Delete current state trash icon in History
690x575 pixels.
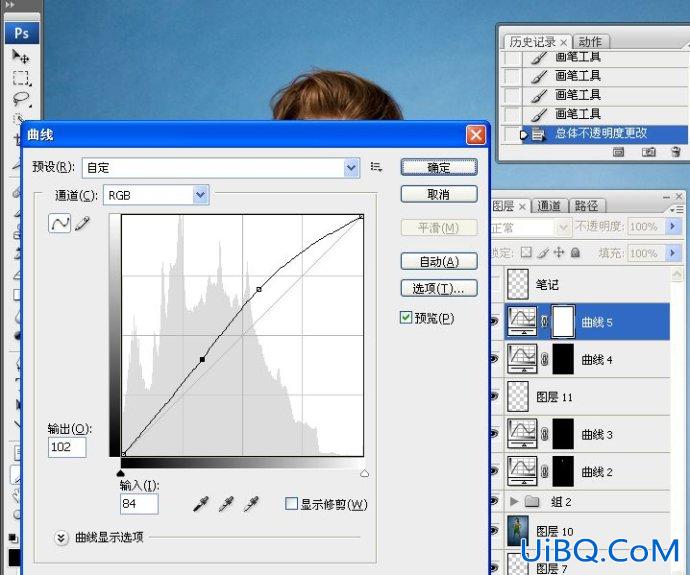pyautogui.click(x=676, y=152)
